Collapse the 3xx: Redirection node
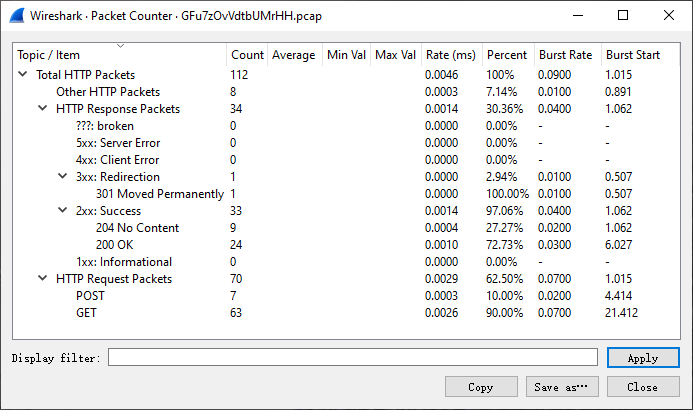Image resolution: width=693 pixels, height=410 pixels. click(63, 176)
